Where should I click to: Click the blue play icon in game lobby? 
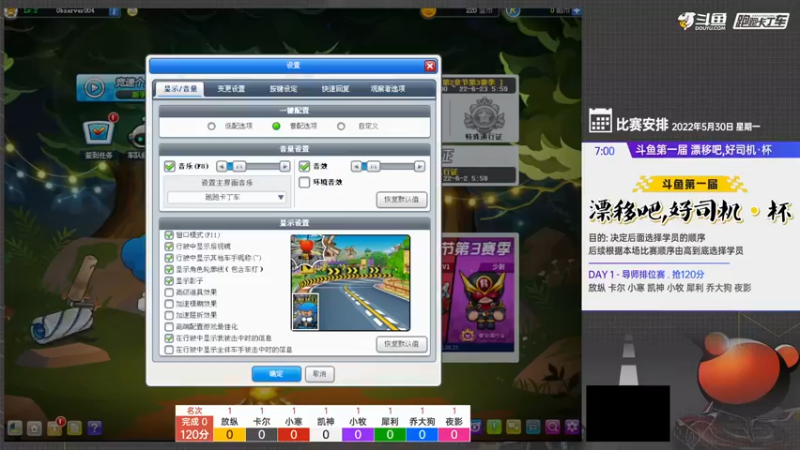[94, 88]
